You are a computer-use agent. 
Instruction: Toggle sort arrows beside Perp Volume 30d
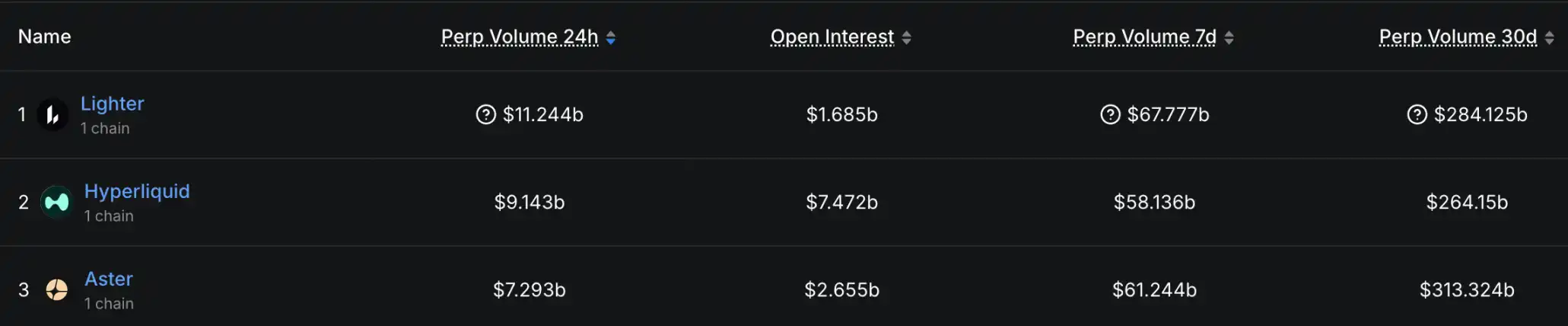click(1549, 37)
